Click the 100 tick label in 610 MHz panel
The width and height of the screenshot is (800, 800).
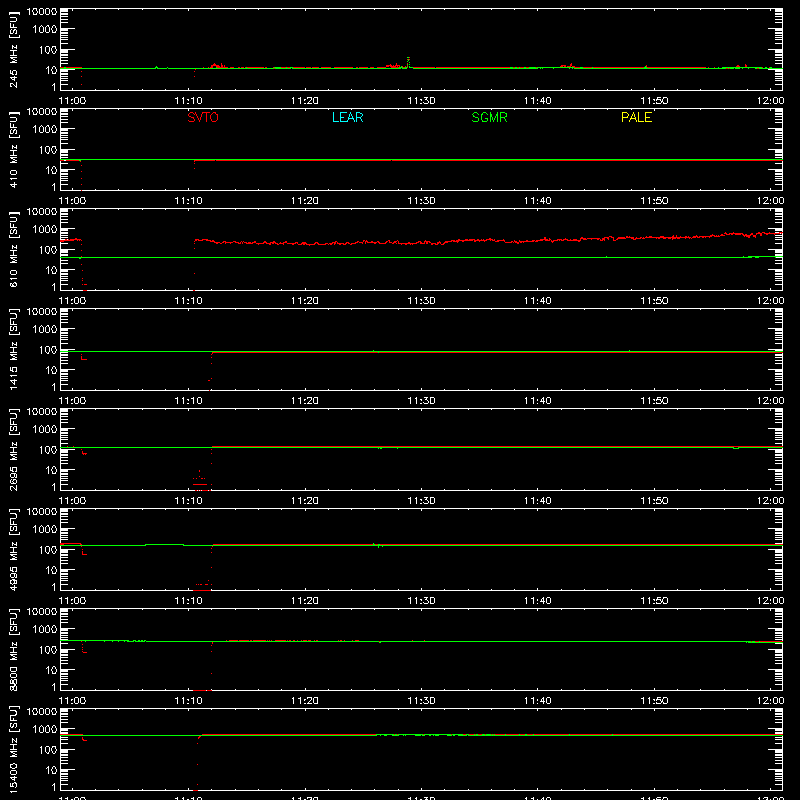pyautogui.click(x=48, y=250)
